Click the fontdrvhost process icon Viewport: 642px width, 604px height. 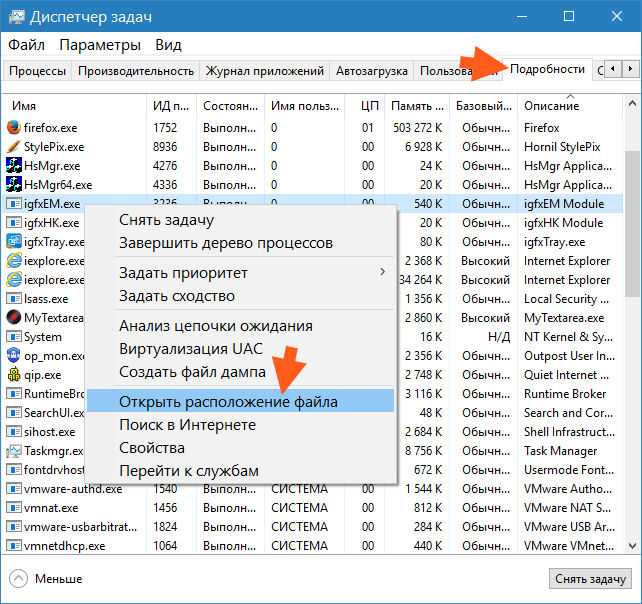(x=14, y=470)
